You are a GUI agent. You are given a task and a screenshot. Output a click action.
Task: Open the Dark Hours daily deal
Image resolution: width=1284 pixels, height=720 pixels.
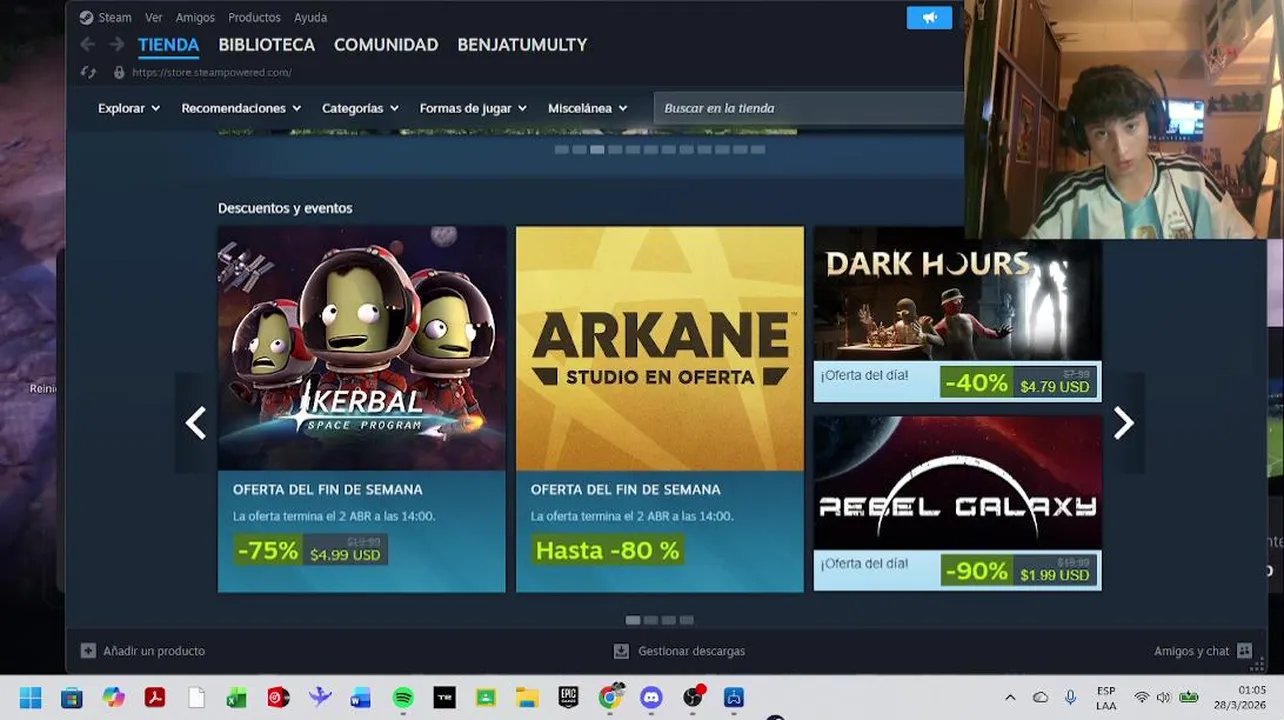tap(957, 314)
